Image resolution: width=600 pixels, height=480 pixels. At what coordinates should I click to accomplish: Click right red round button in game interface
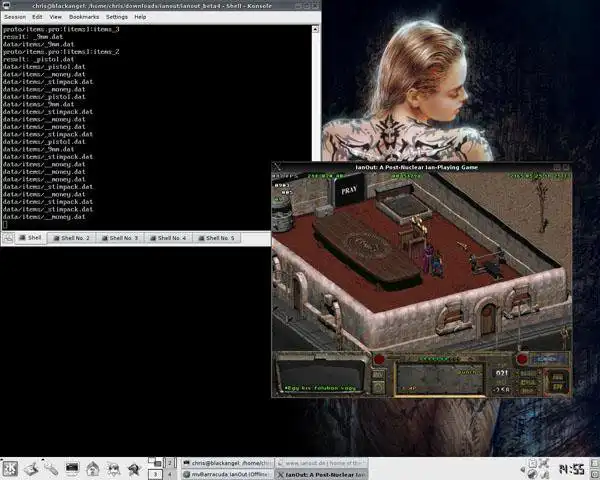[522, 359]
